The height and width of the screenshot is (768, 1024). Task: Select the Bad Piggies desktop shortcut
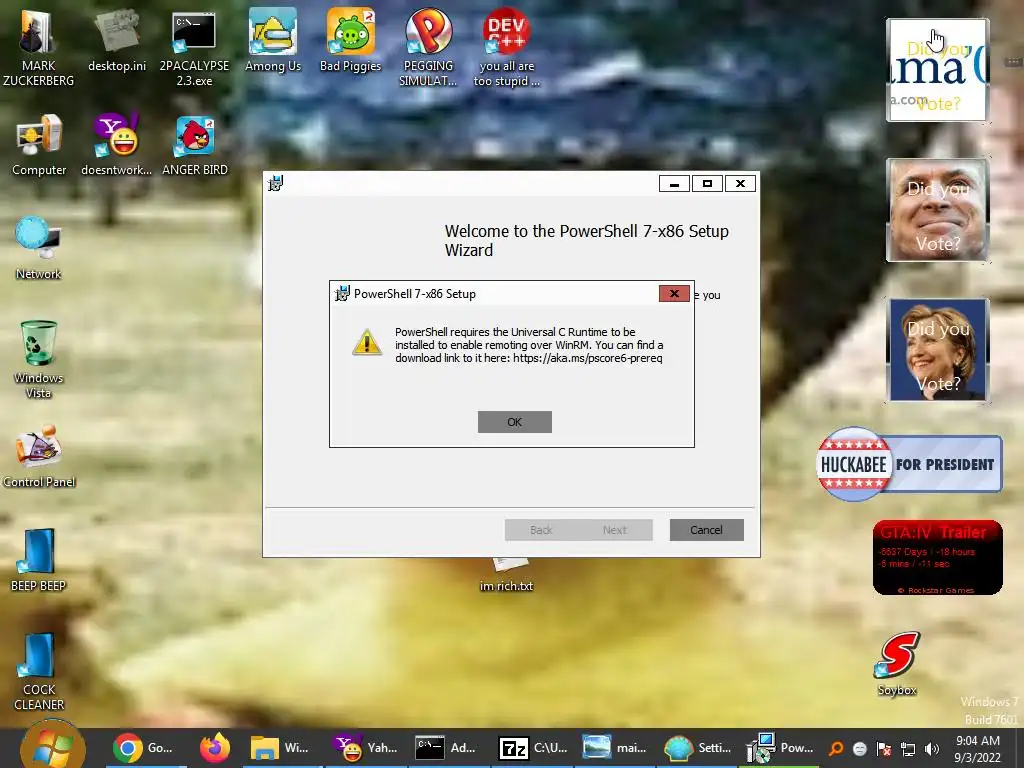click(x=351, y=40)
